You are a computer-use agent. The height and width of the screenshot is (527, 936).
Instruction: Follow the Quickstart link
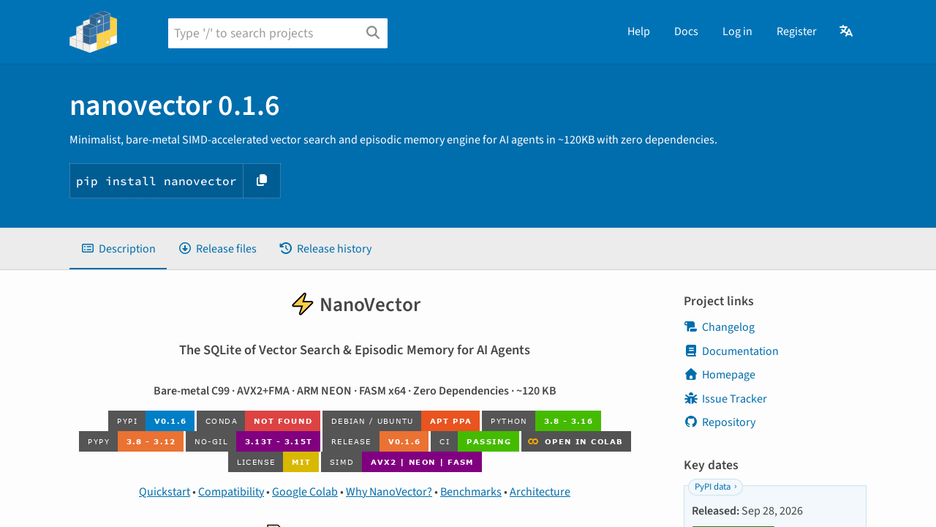pyautogui.click(x=164, y=491)
